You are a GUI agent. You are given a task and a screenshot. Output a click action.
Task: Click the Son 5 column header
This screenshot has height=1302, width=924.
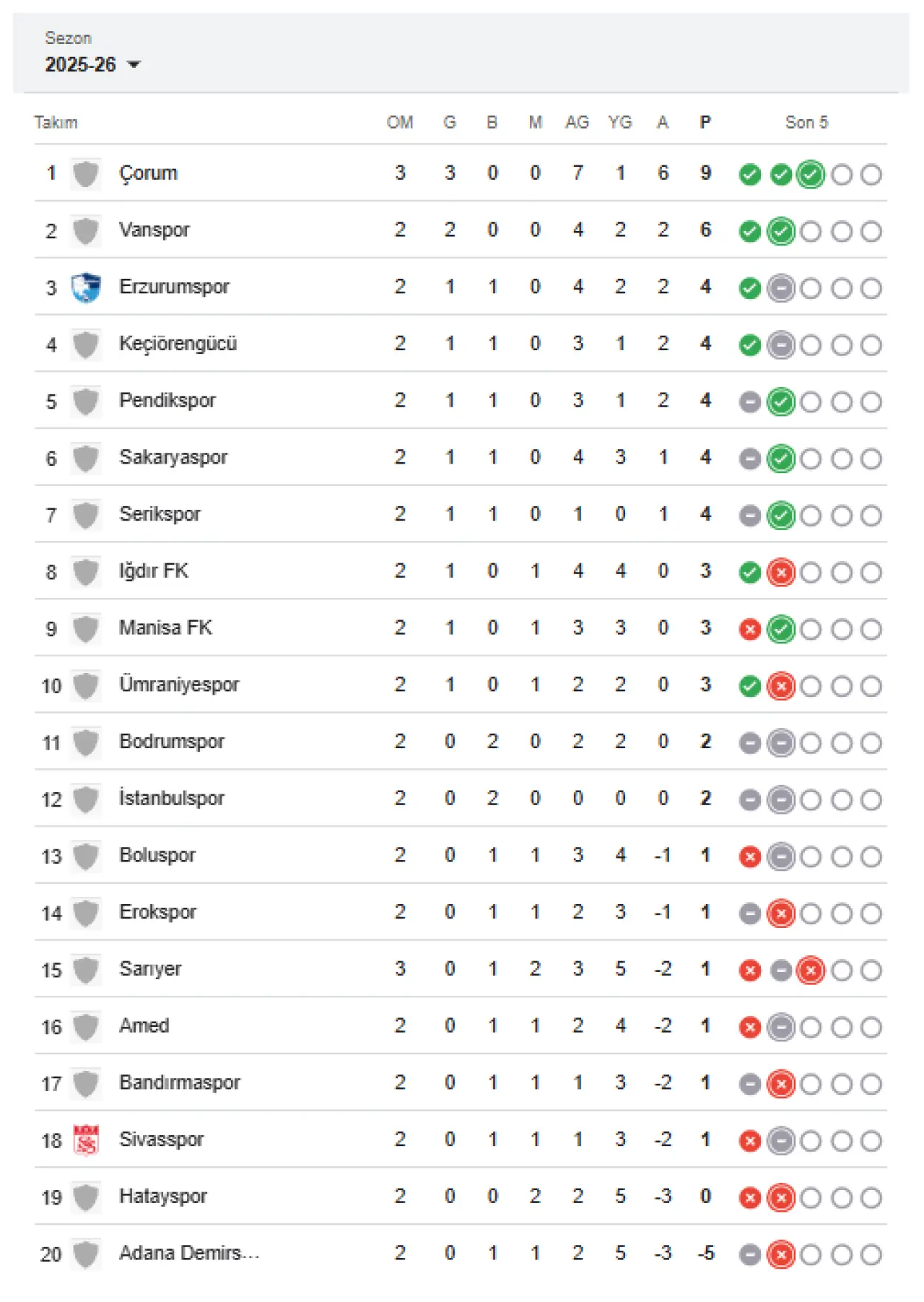click(806, 123)
